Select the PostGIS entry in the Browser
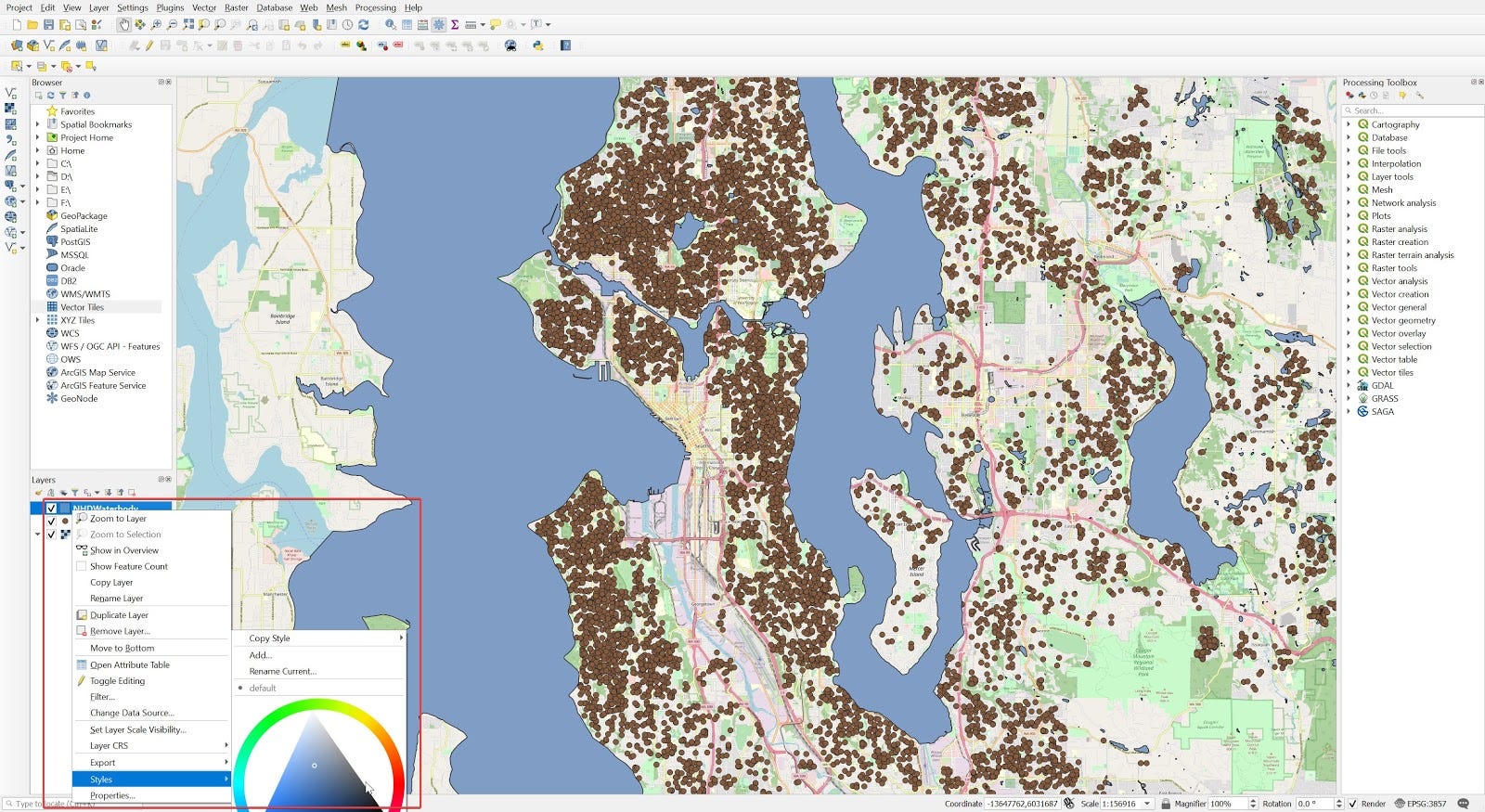Image resolution: width=1485 pixels, height=812 pixels. click(75, 242)
